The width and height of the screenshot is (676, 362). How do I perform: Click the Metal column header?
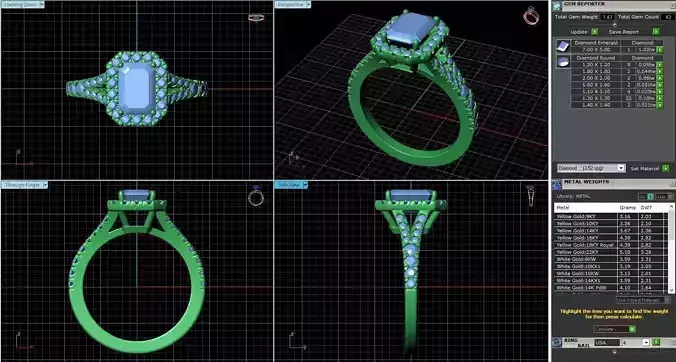pos(563,208)
